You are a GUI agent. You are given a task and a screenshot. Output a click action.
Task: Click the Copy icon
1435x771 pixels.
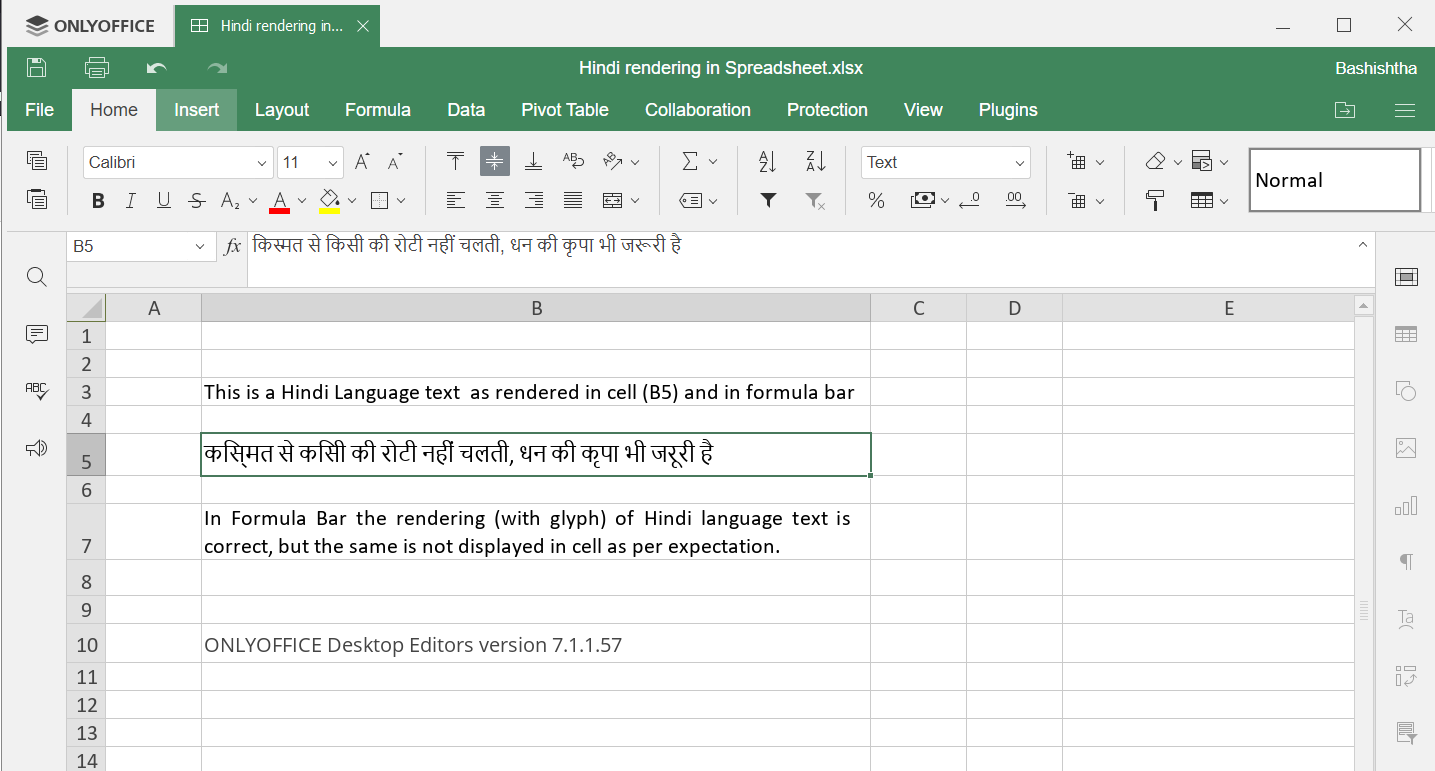37,161
